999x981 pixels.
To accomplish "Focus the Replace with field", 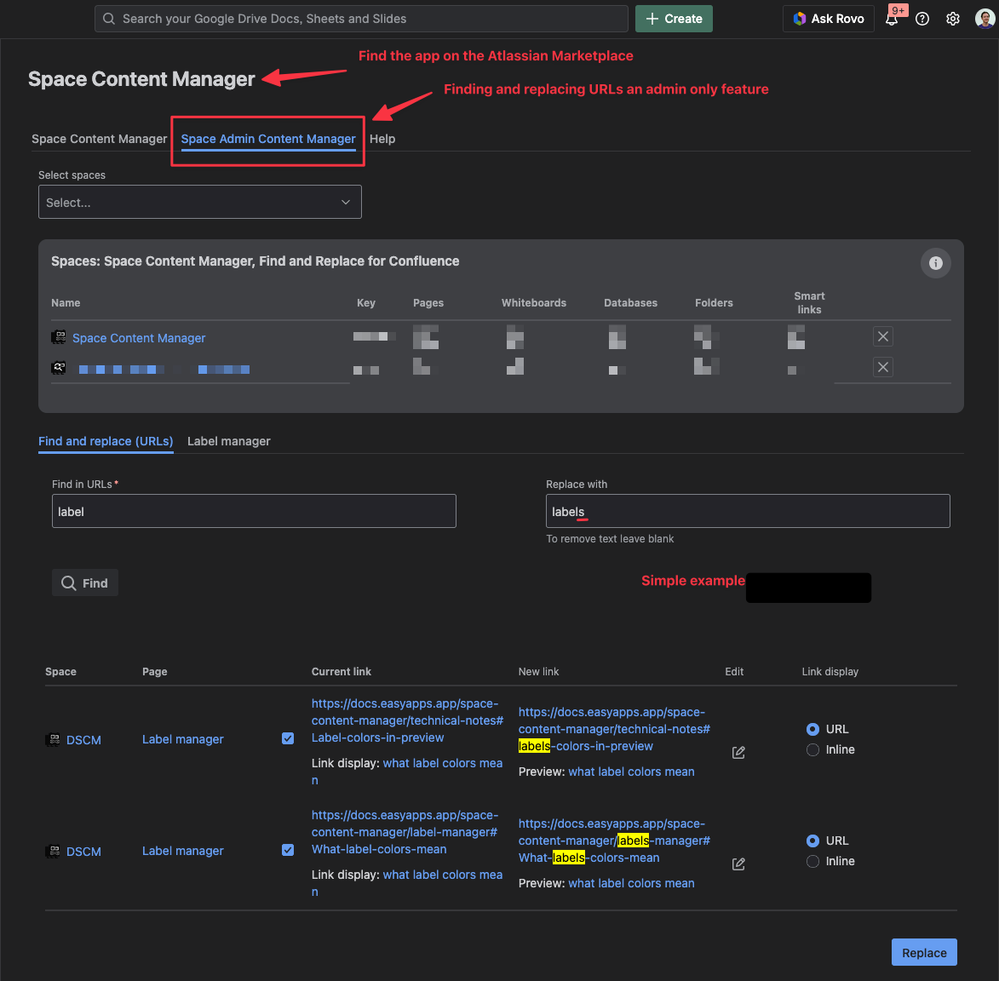I will [747, 511].
